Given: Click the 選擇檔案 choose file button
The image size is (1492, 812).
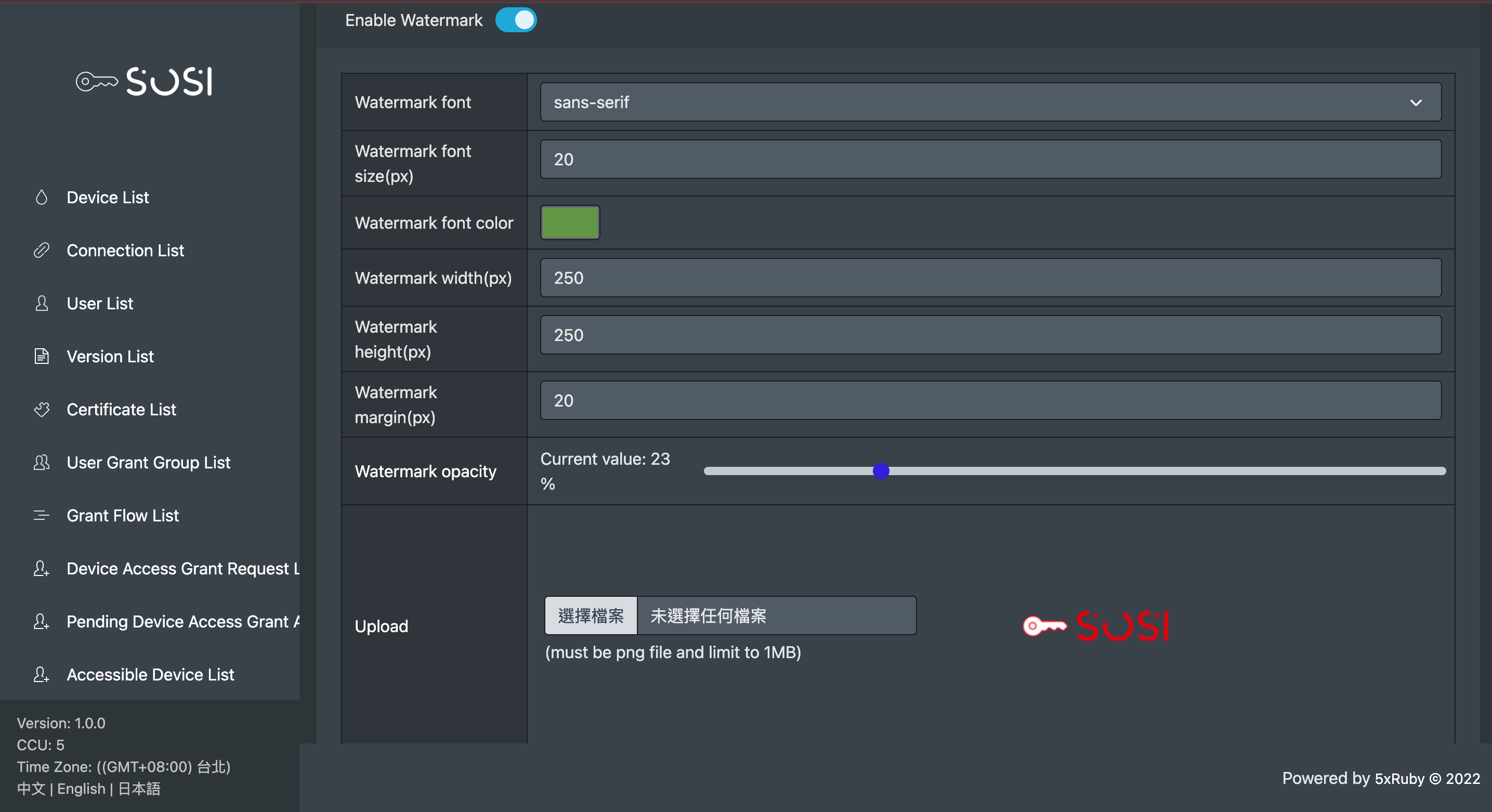Looking at the screenshot, I should [591, 615].
